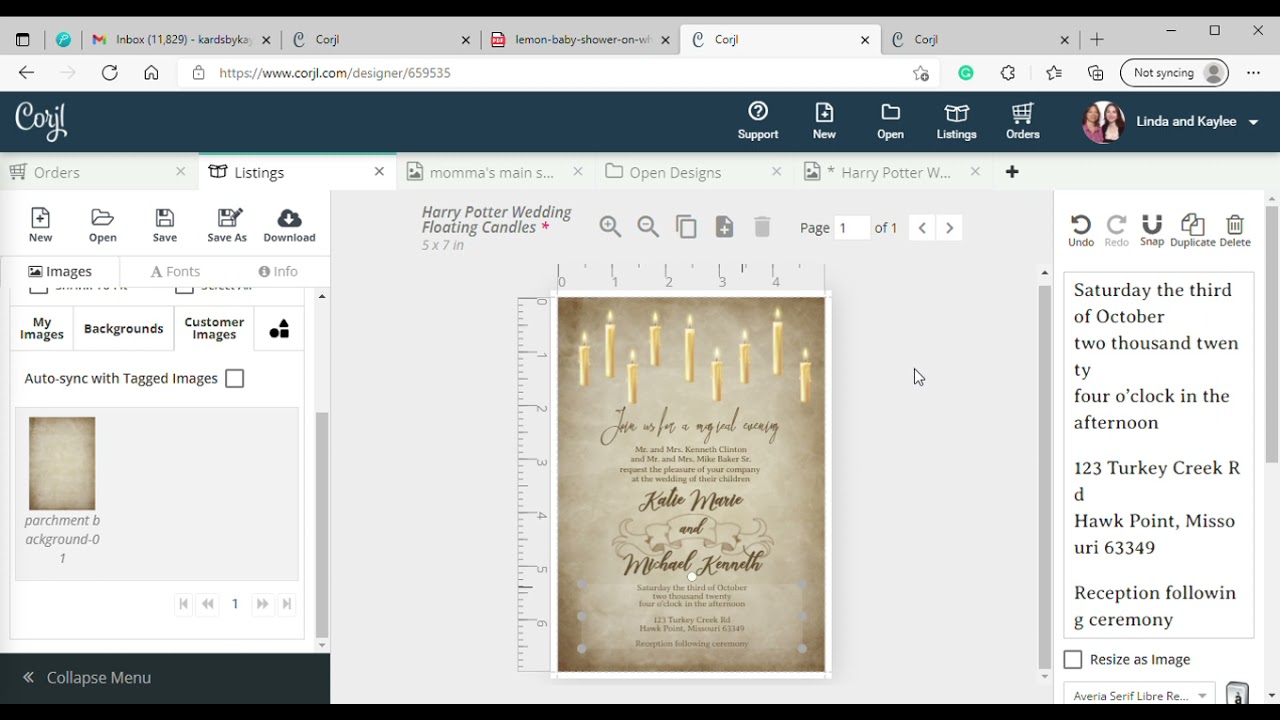Select the Open Designs tab
Screen dimensions: 1280x720
[675, 172]
